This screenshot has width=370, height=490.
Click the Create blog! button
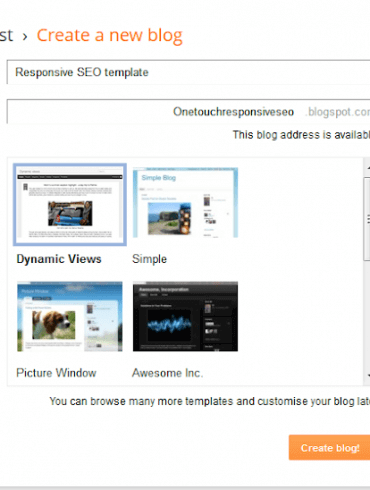pyautogui.click(x=329, y=448)
